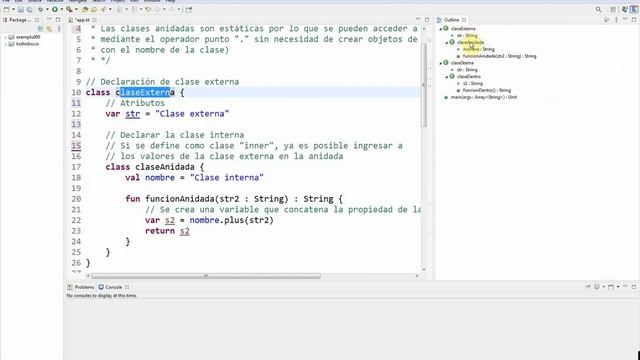Click the editor horizontal scrollbar
The width and height of the screenshot is (640, 360).
pos(206,276)
